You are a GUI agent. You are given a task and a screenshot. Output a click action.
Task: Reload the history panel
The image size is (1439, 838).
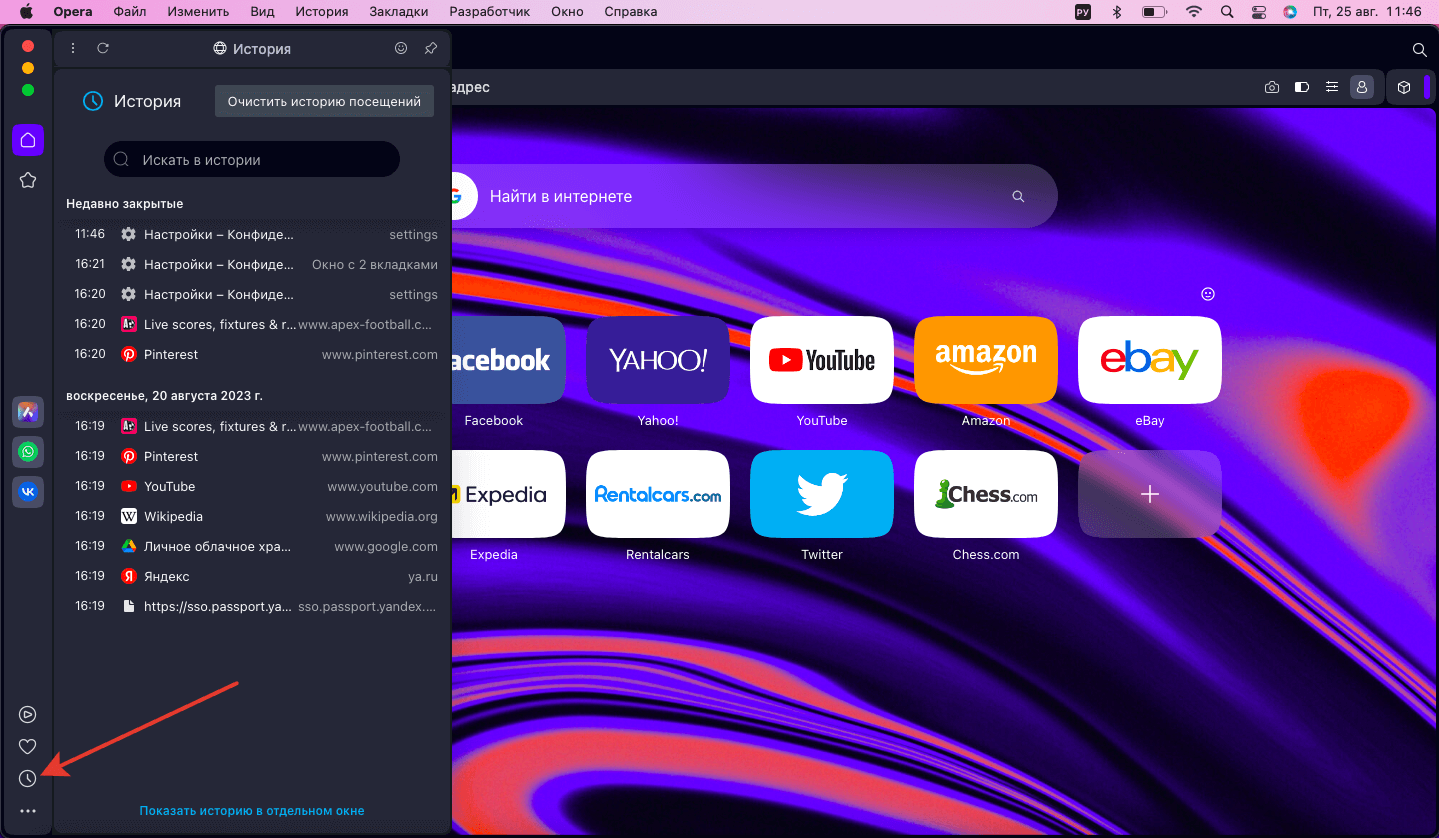pyautogui.click(x=103, y=48)
